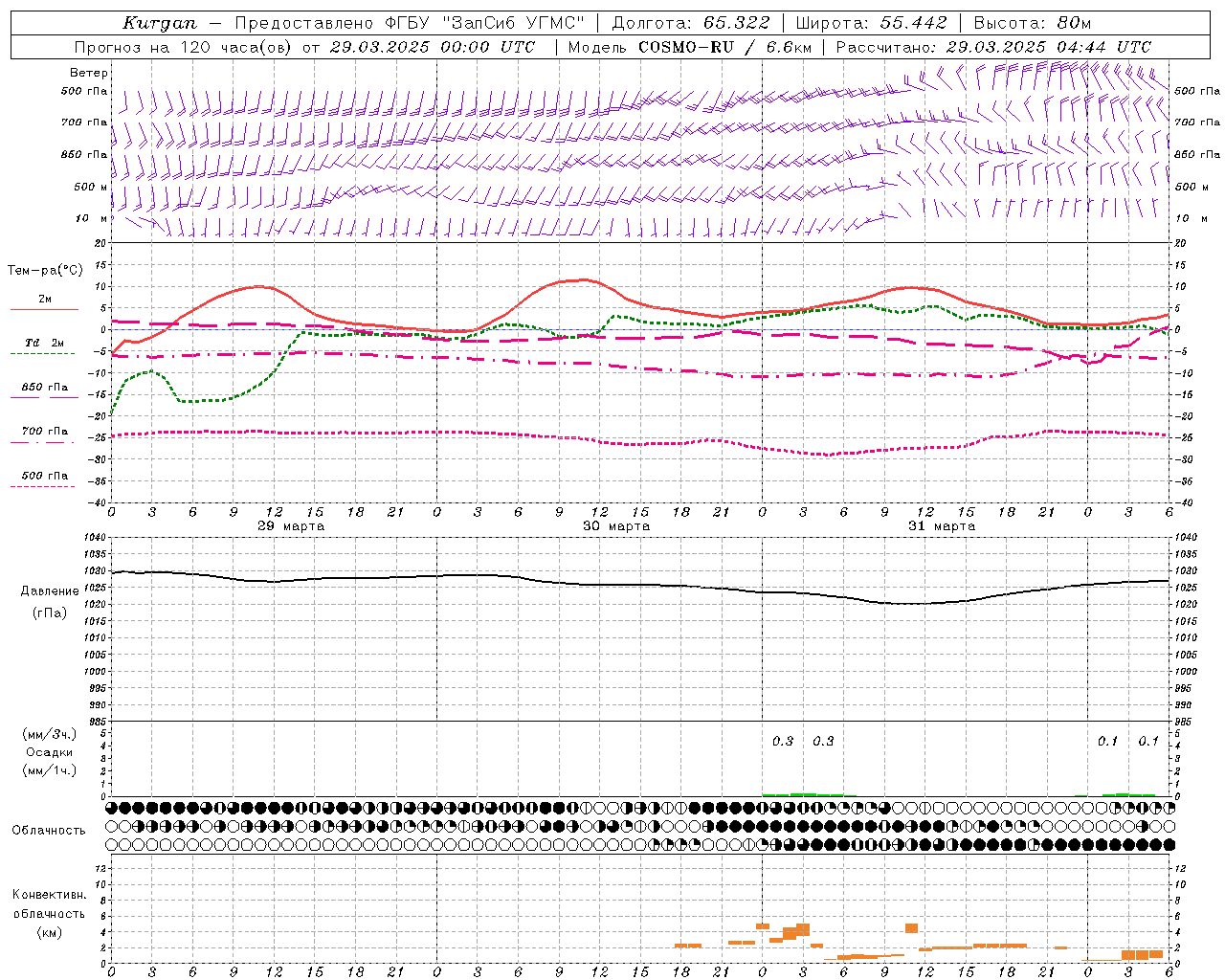
Task: Click the "500 м" label left of wind barbs
Action: pos(91,187)
